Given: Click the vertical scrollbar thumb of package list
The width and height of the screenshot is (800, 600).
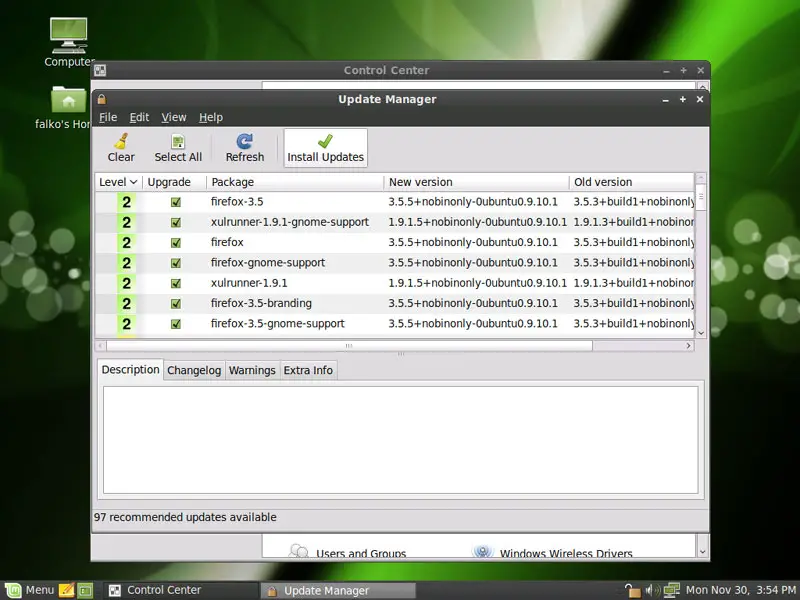Looking at the screenshot, I should pyautogui.click(x=701, y=197).
